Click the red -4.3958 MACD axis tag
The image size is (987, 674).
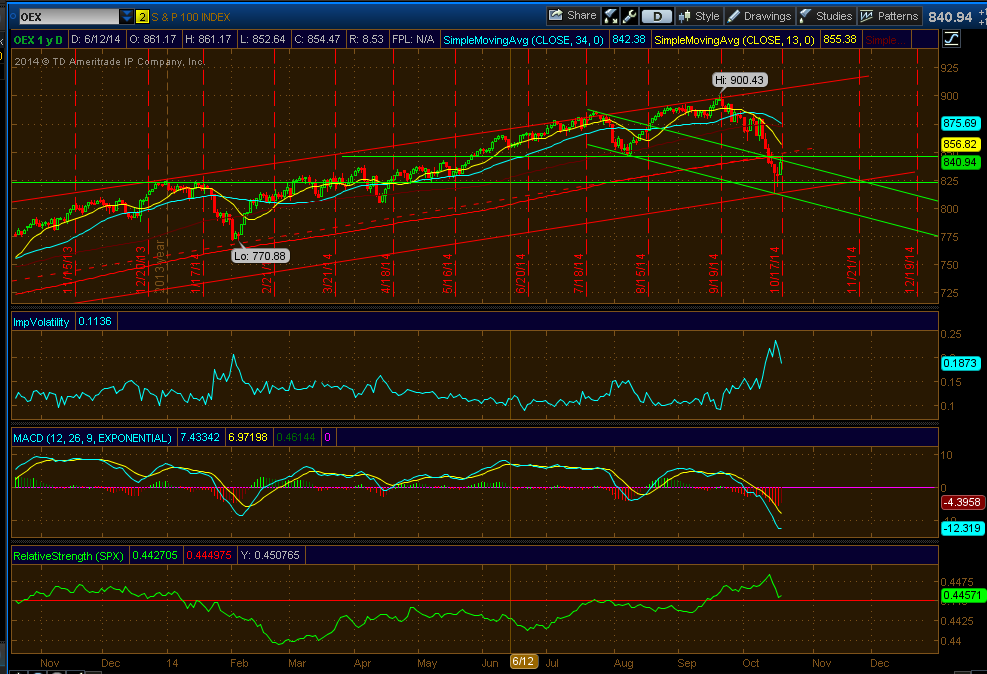click(961, 502)
